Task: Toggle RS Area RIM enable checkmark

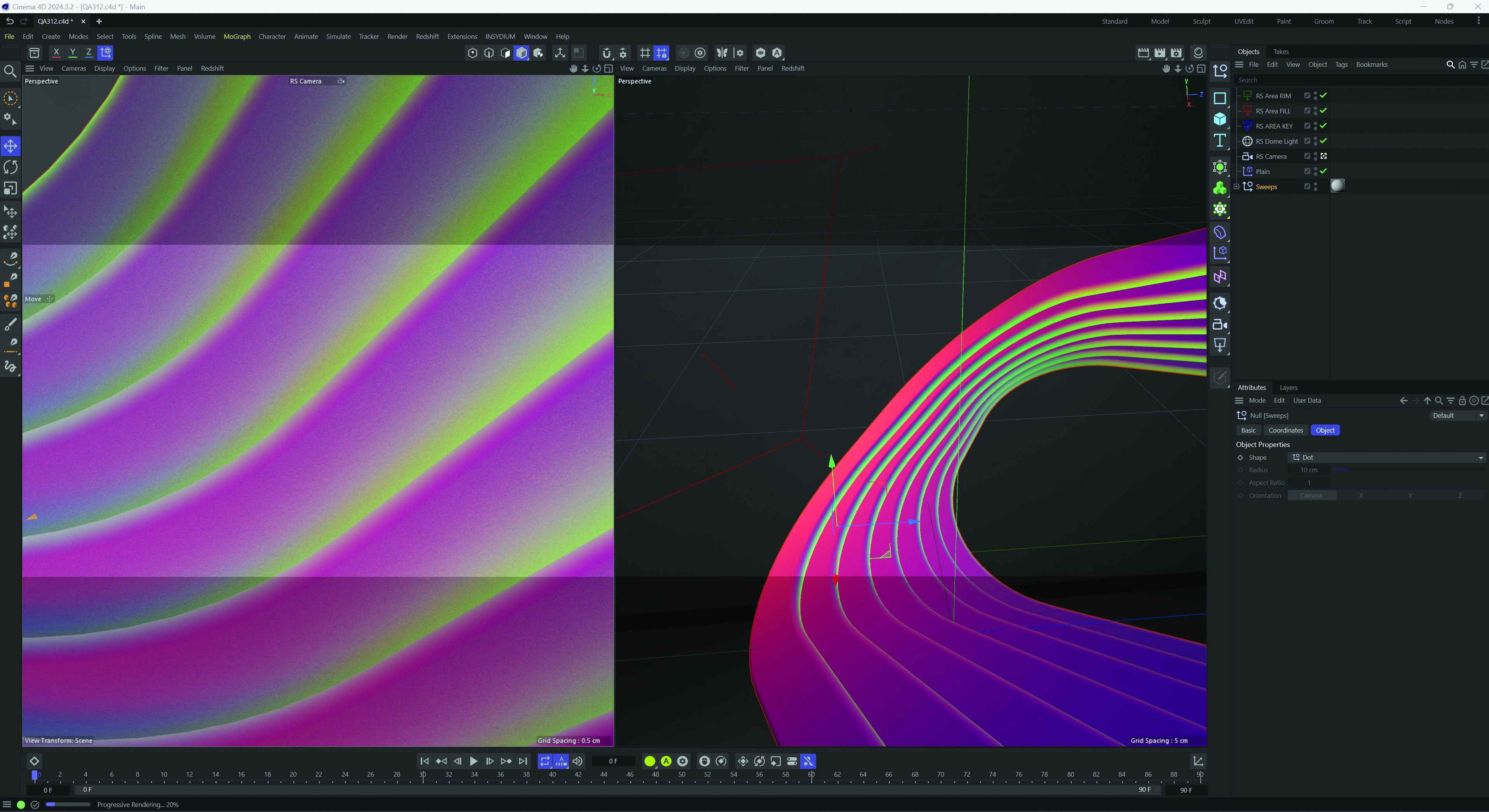Action: pos(1323,95)
